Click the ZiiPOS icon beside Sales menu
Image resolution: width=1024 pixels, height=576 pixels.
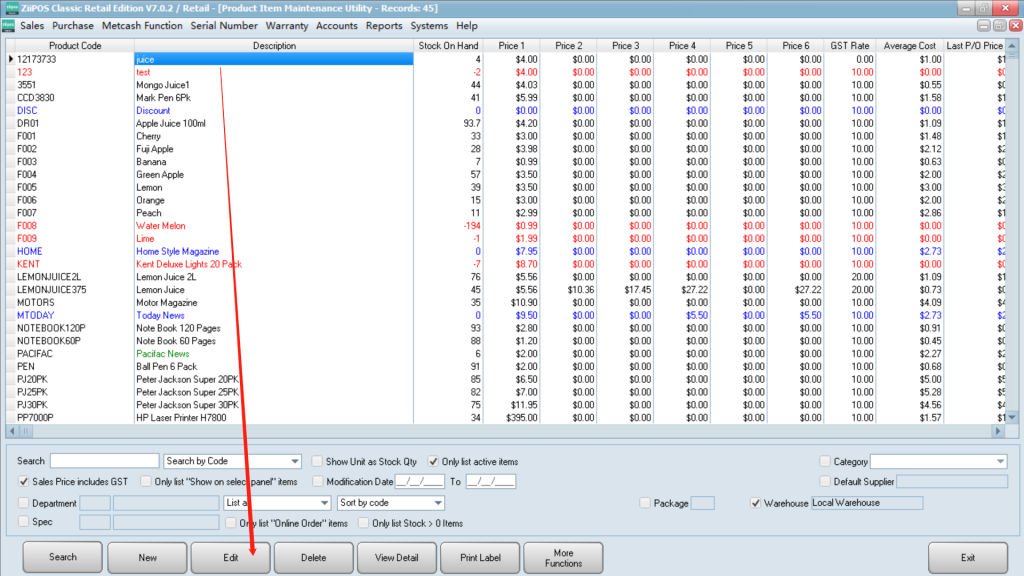point(9,25)
